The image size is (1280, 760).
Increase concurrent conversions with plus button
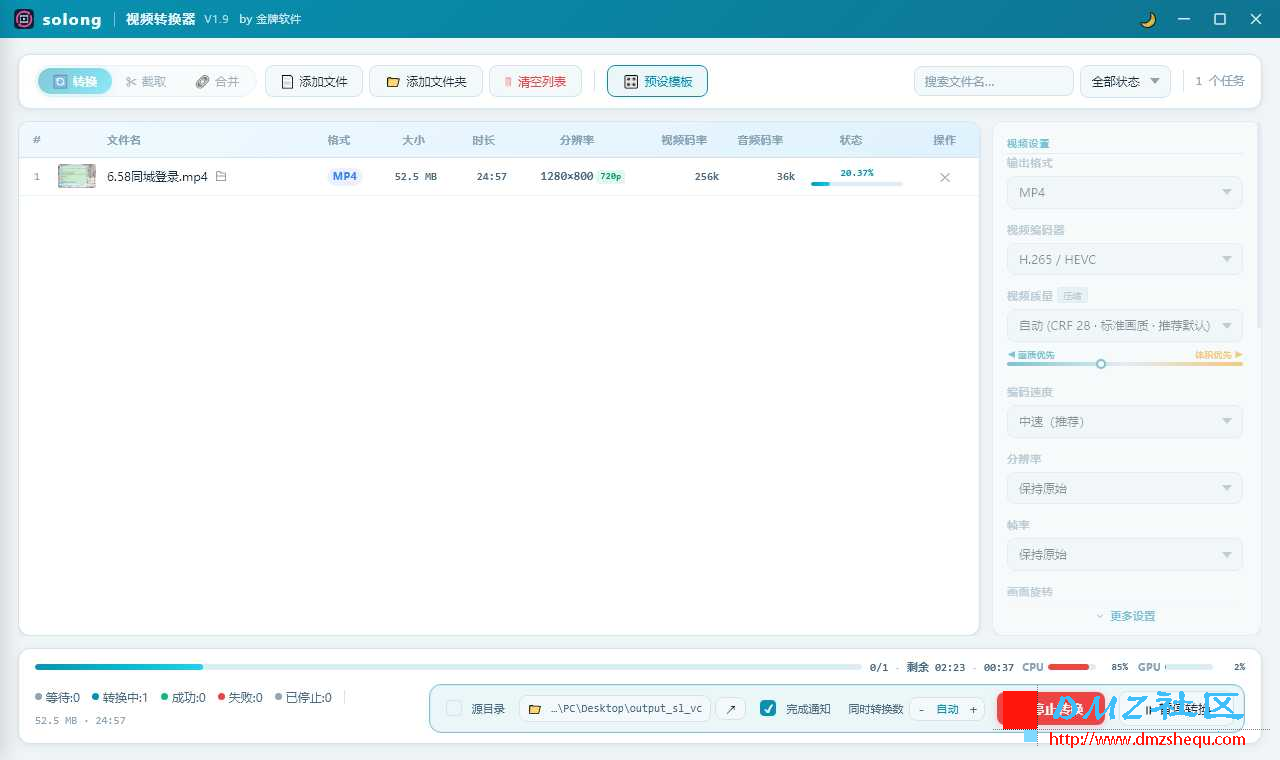973,709
